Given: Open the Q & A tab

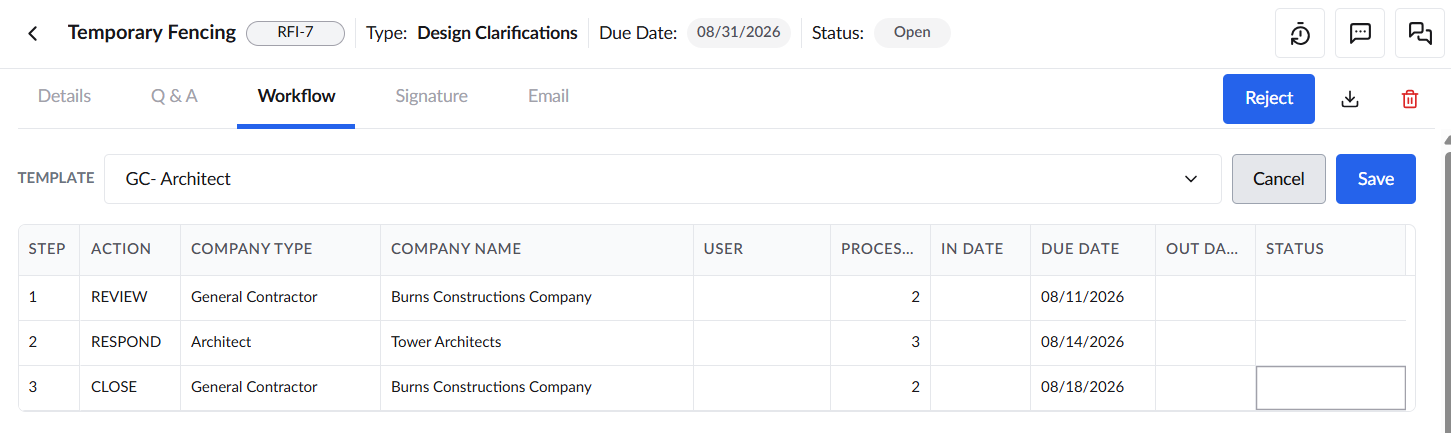Looking at the screenshot, I should (x=174, y=96).
